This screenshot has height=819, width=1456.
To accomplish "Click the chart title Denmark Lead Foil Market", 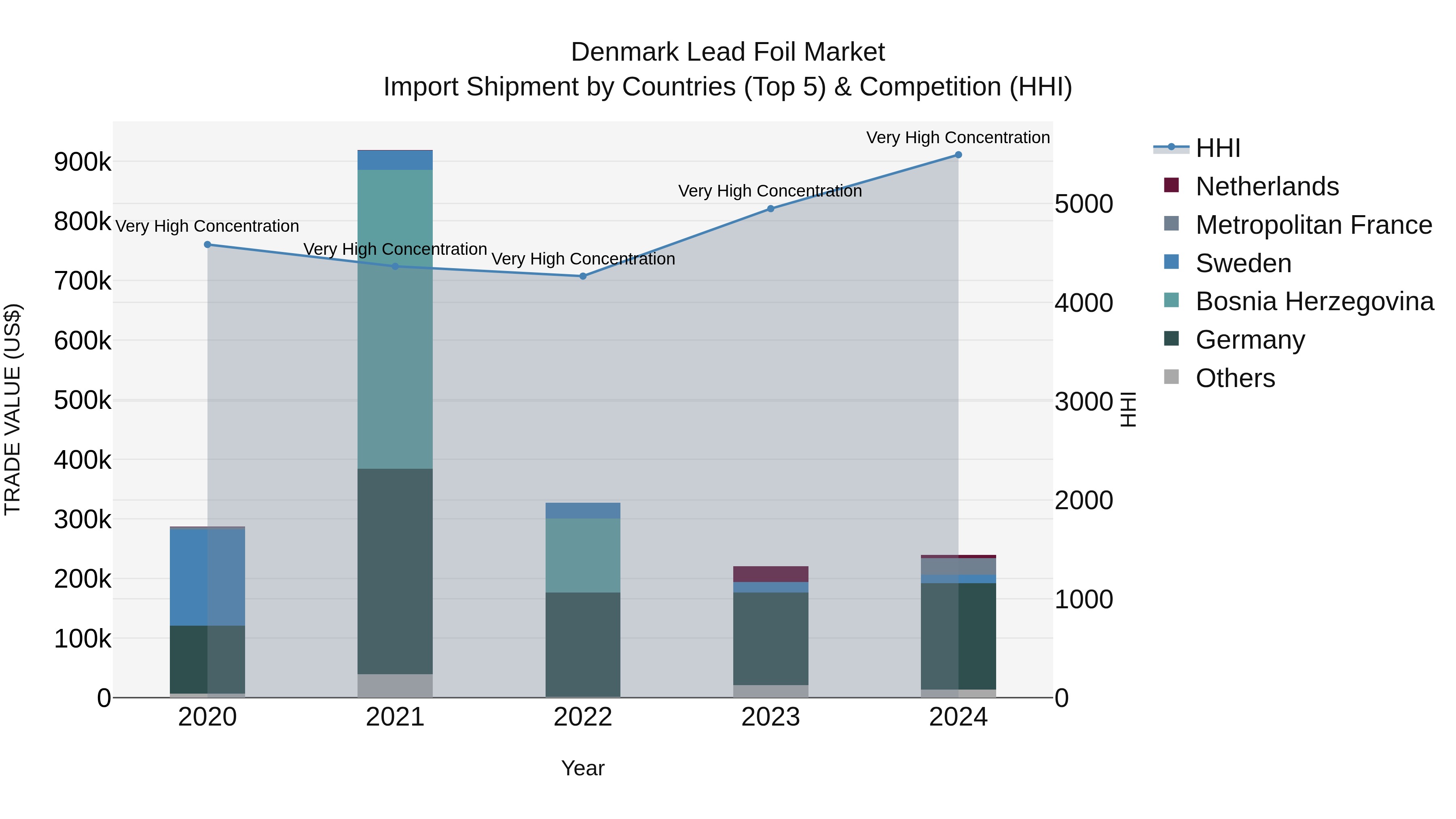I will point(728,52).
